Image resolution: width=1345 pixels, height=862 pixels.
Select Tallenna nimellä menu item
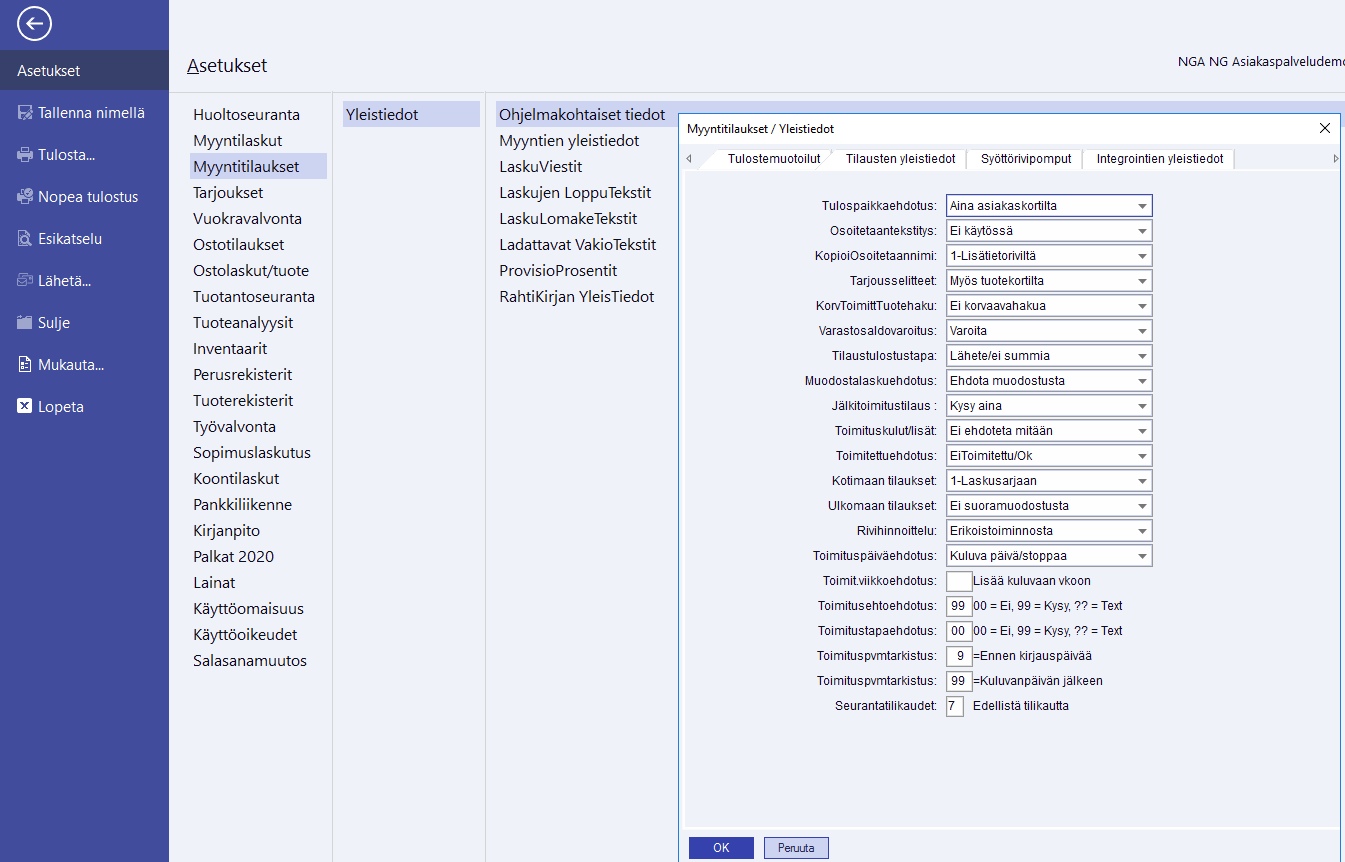(x=84, y=113)
